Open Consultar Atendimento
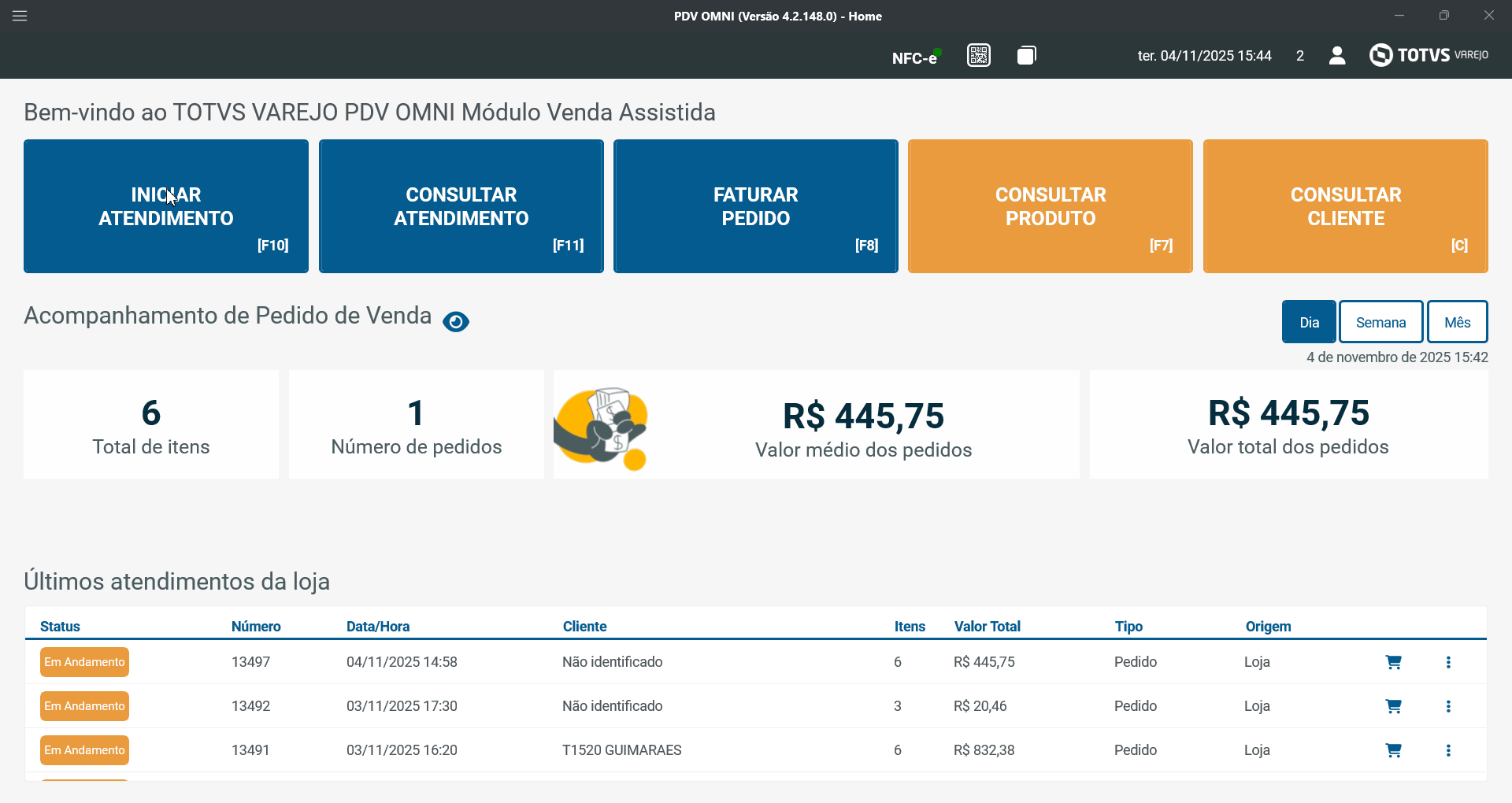1512x803 pixels. point(461,206)
